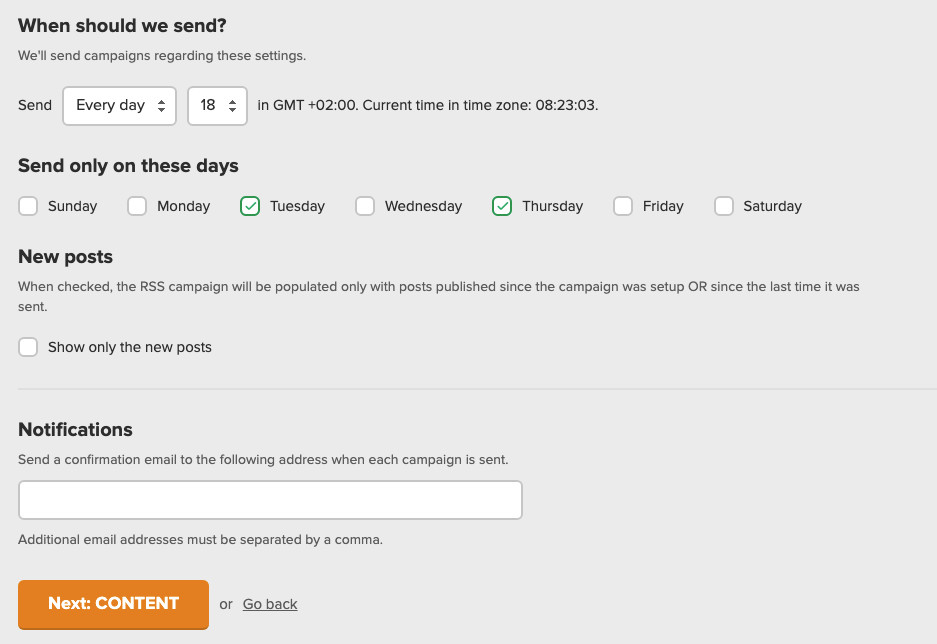Image resolution: width=937 pixels, height=644 pixels.
Task: Click the 'New posts' section heading
Action: tap(64, 257)
